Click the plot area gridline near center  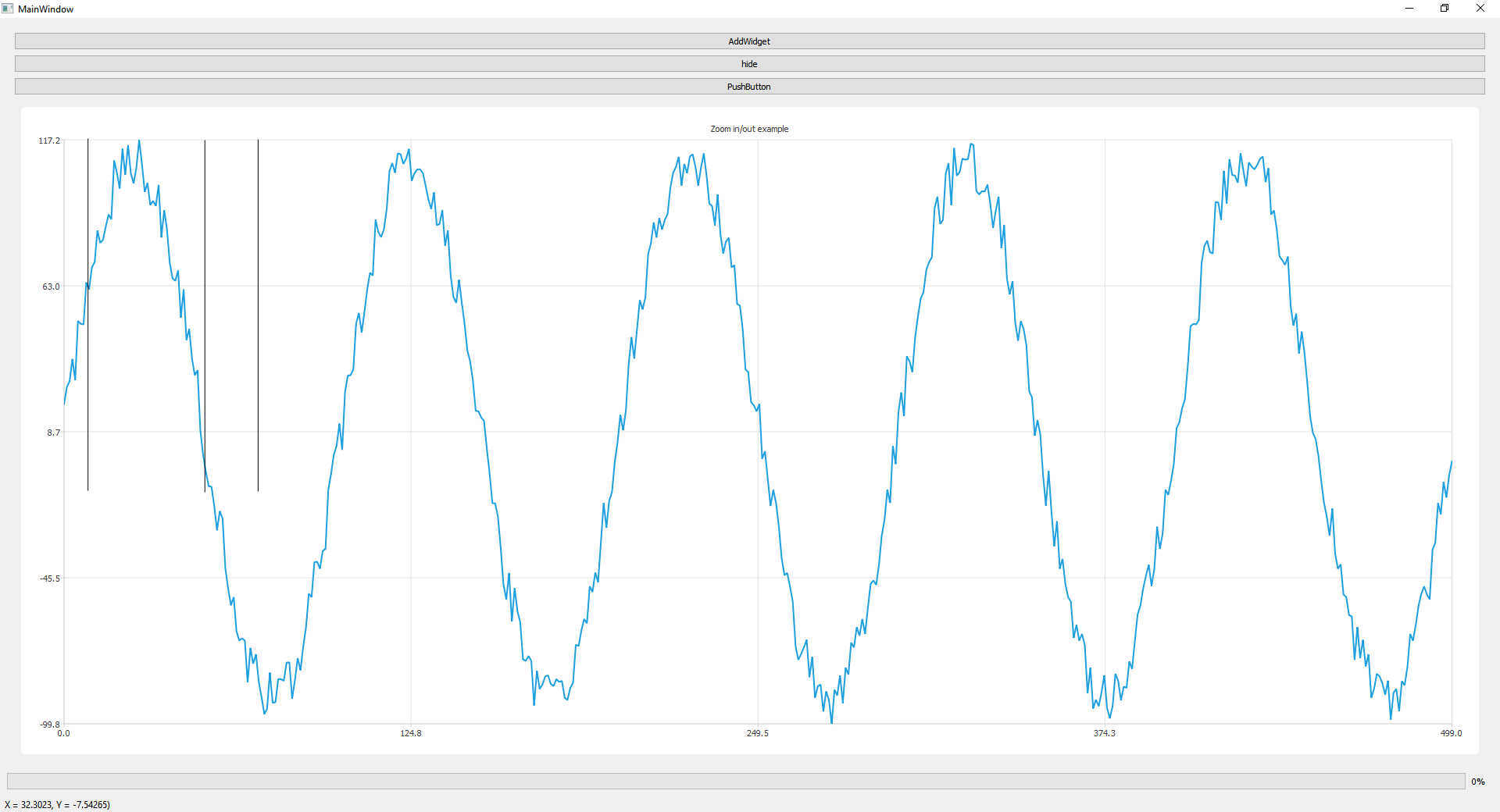click(x=757, y=432)
